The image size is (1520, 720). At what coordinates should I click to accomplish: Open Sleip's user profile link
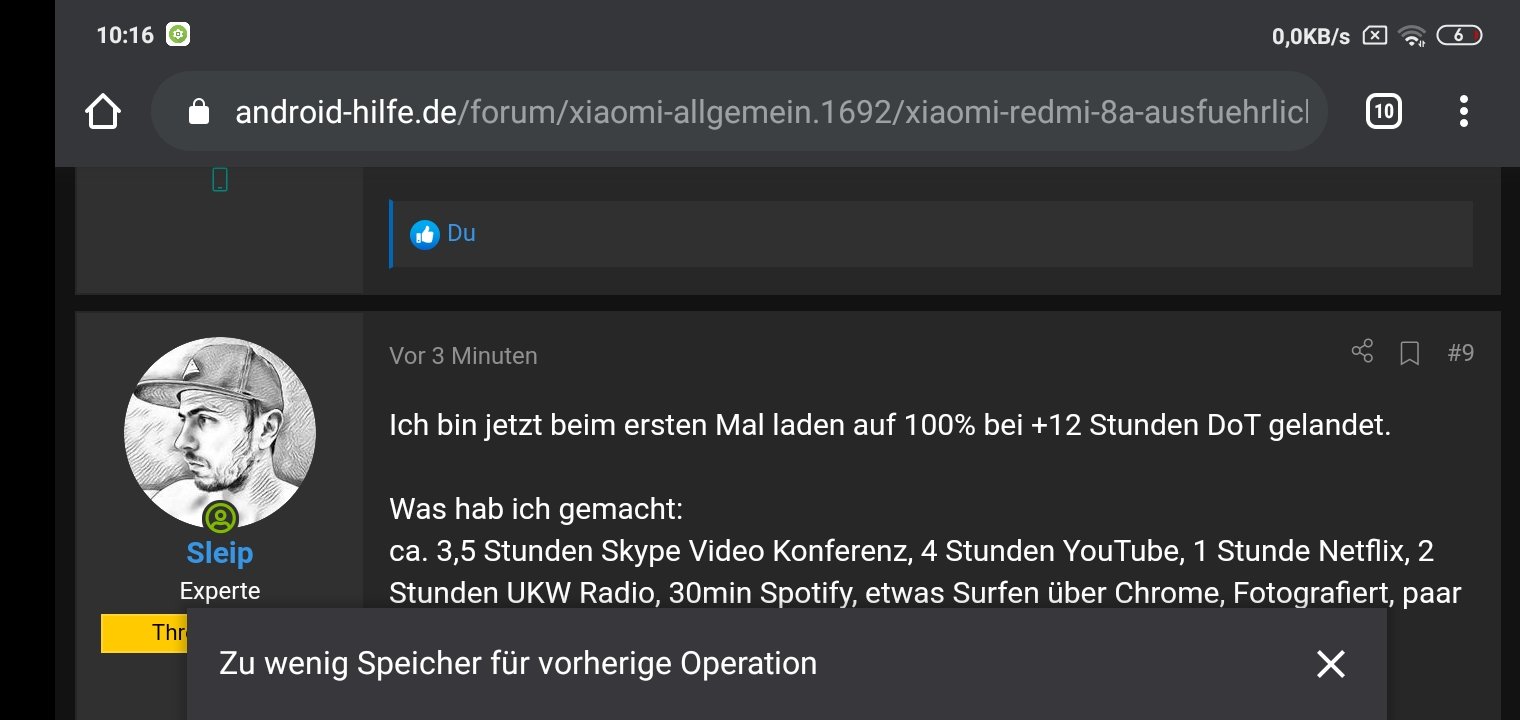(x=220, y=552)
